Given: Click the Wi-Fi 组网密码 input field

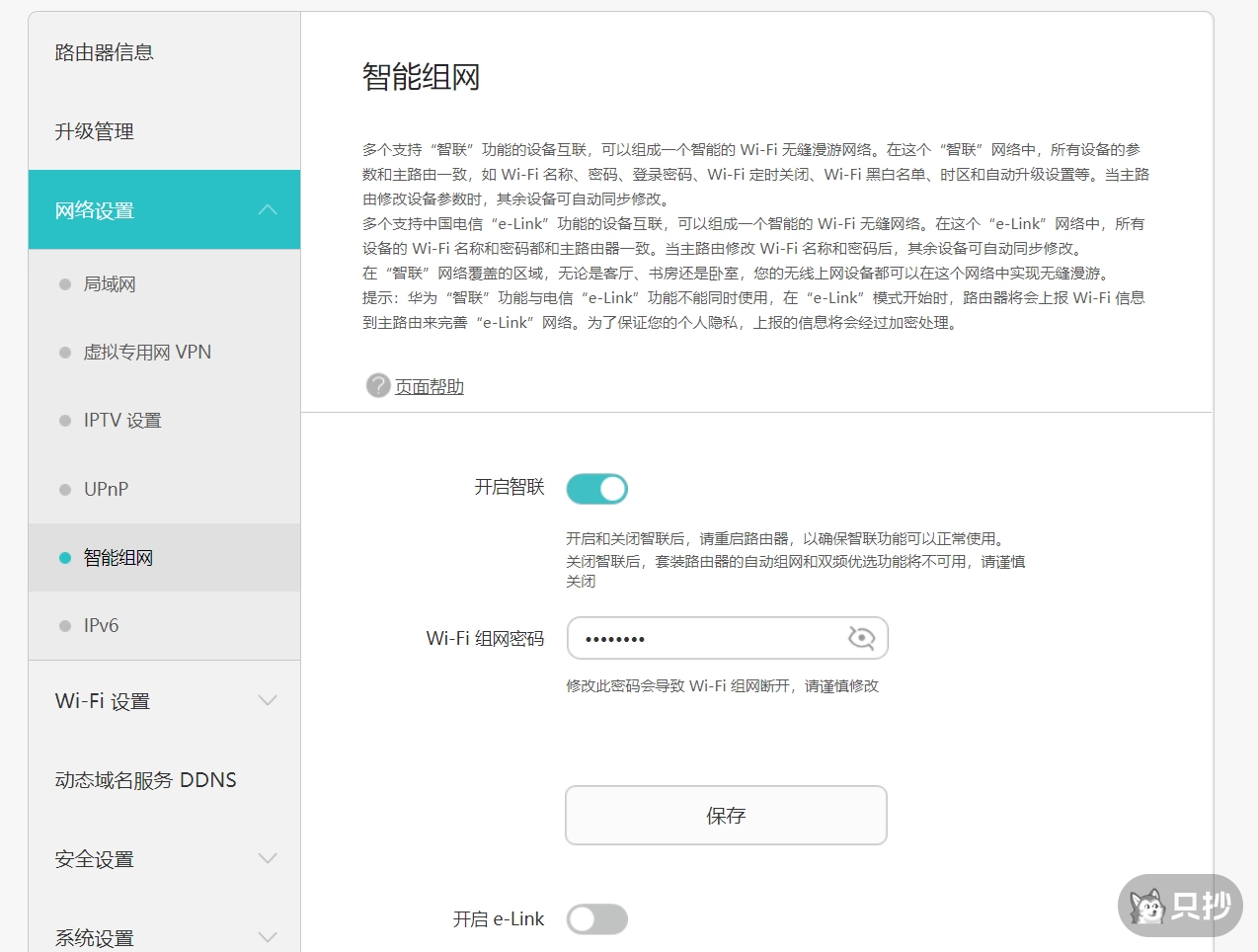Looking at the screenshot, I should coord(706,638).
